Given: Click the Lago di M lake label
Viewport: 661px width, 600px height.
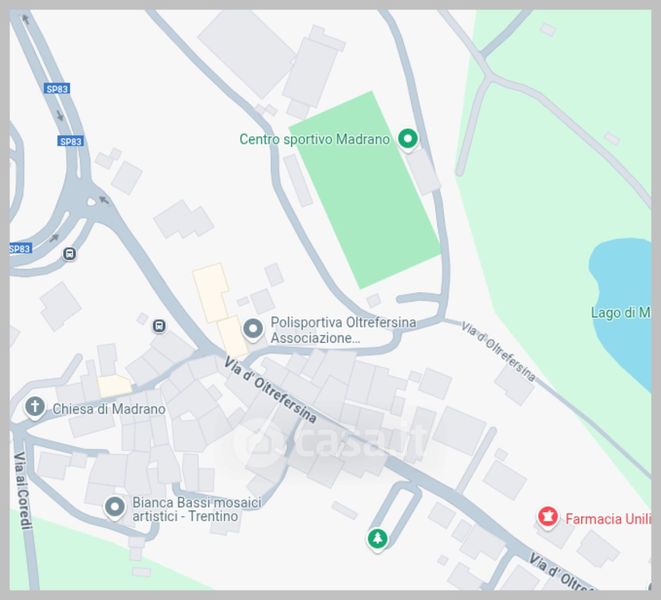Looking at the screenshot, I should click(621, 313).
